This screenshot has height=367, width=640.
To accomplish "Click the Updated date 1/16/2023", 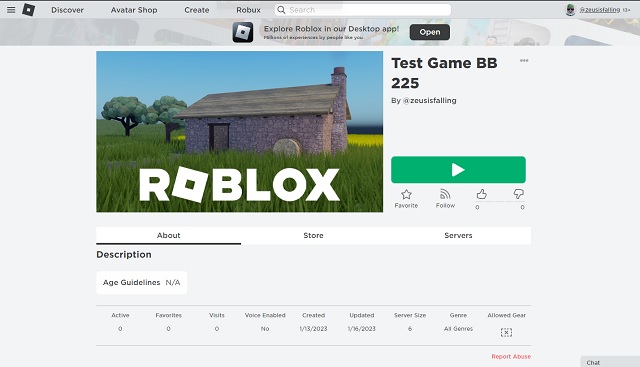I will [362, 329].
